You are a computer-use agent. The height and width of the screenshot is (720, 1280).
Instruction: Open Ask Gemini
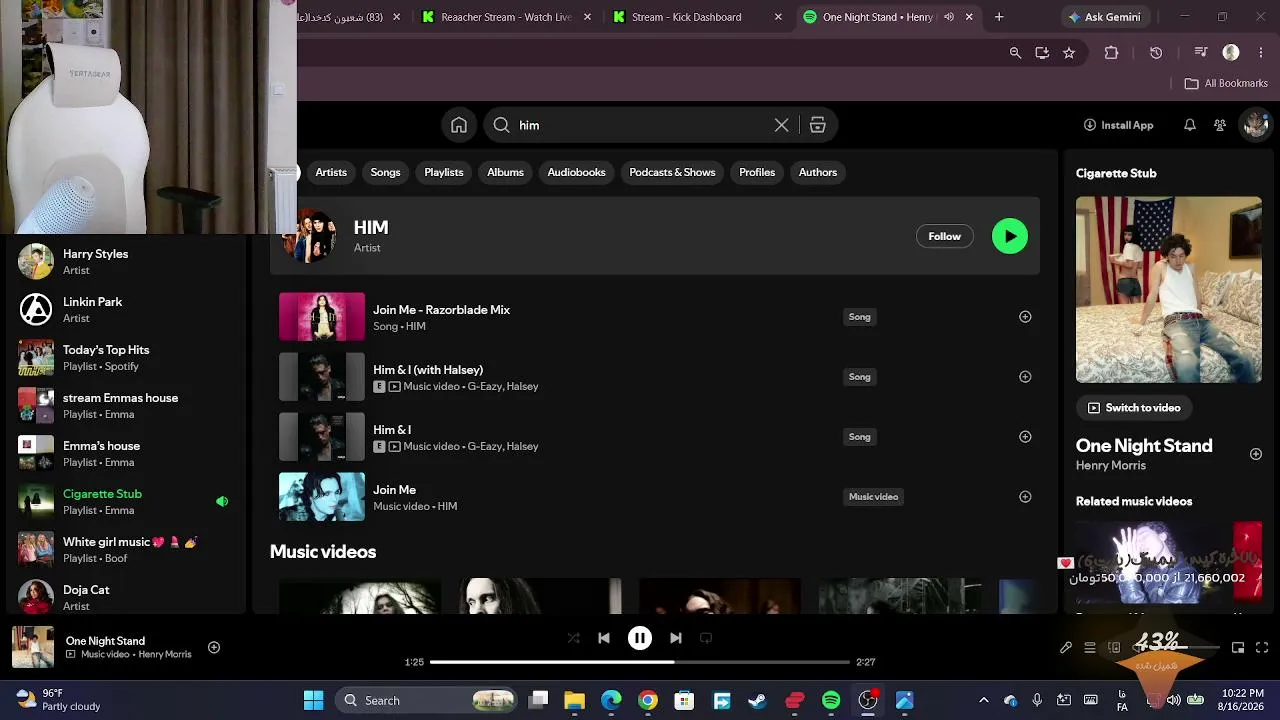click(1105, 17)
